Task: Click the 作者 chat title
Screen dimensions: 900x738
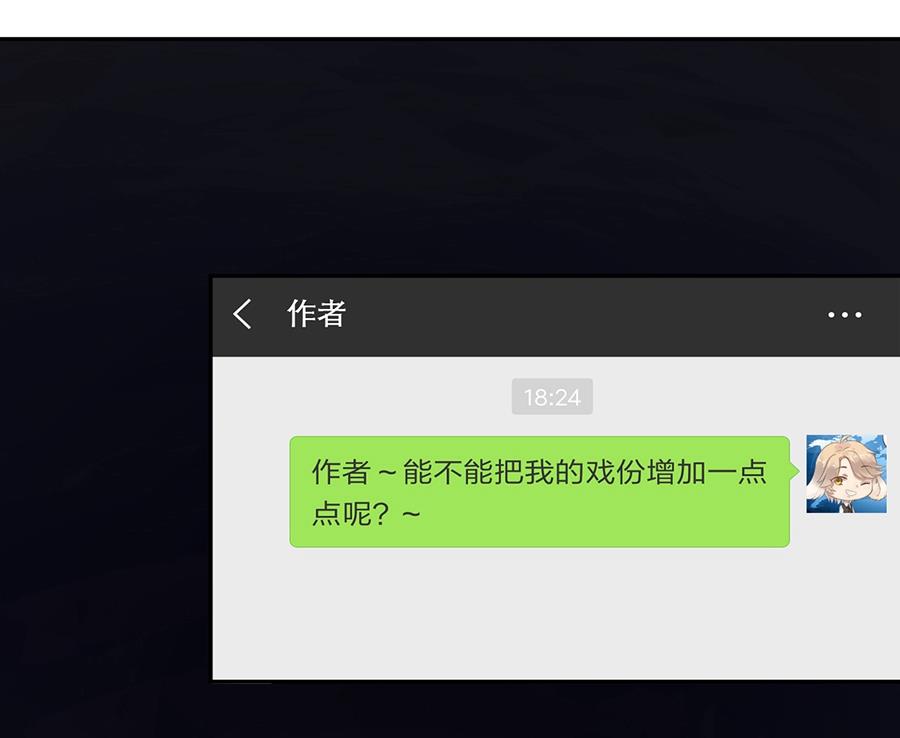Action: pyautogui.click(x=316, y=313)
